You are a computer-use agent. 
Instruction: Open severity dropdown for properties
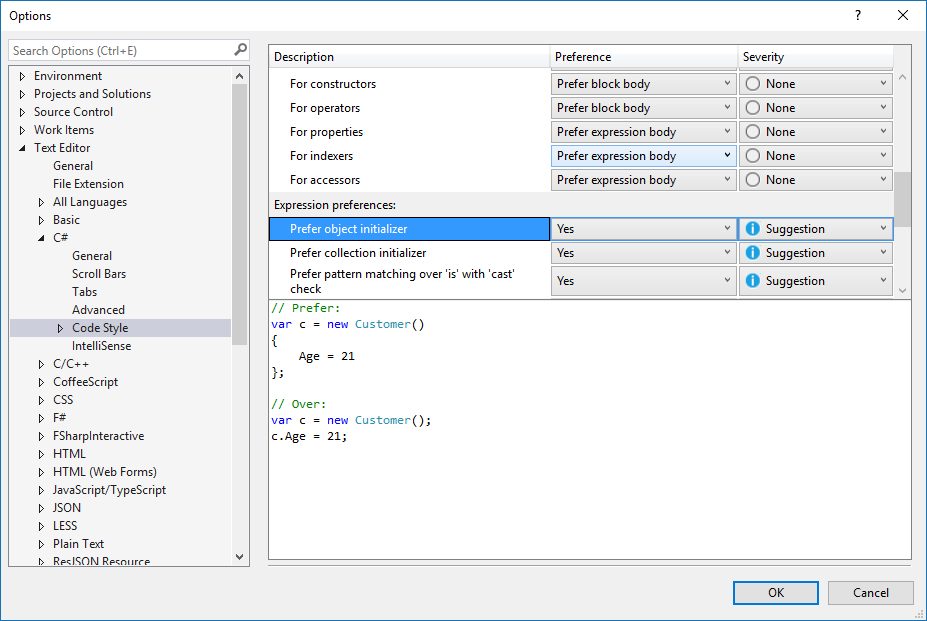(x=883, y=132)
